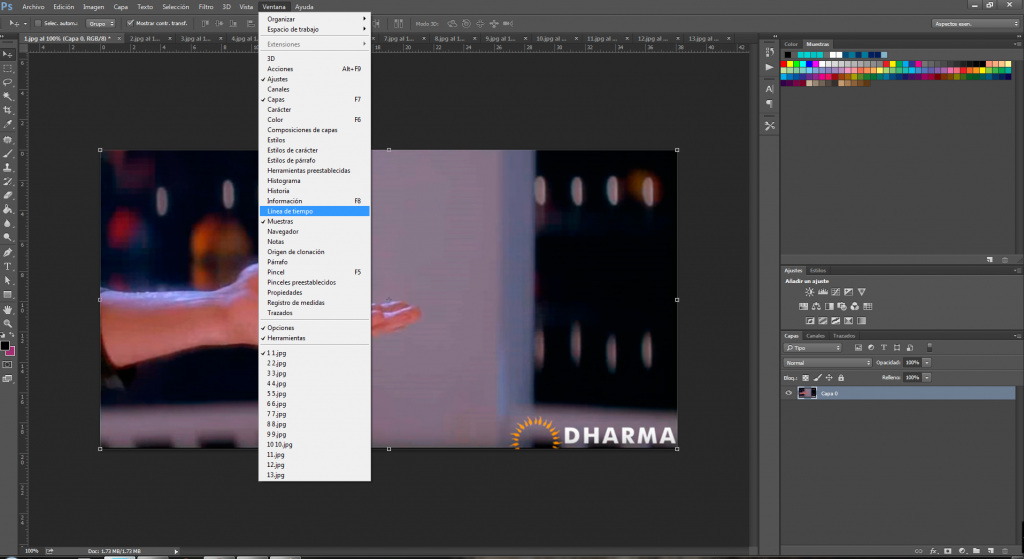The height and width of the screenshot is (559, 1024).
Task: Open the Grupo dropdown in options bar
Action: 101,24
